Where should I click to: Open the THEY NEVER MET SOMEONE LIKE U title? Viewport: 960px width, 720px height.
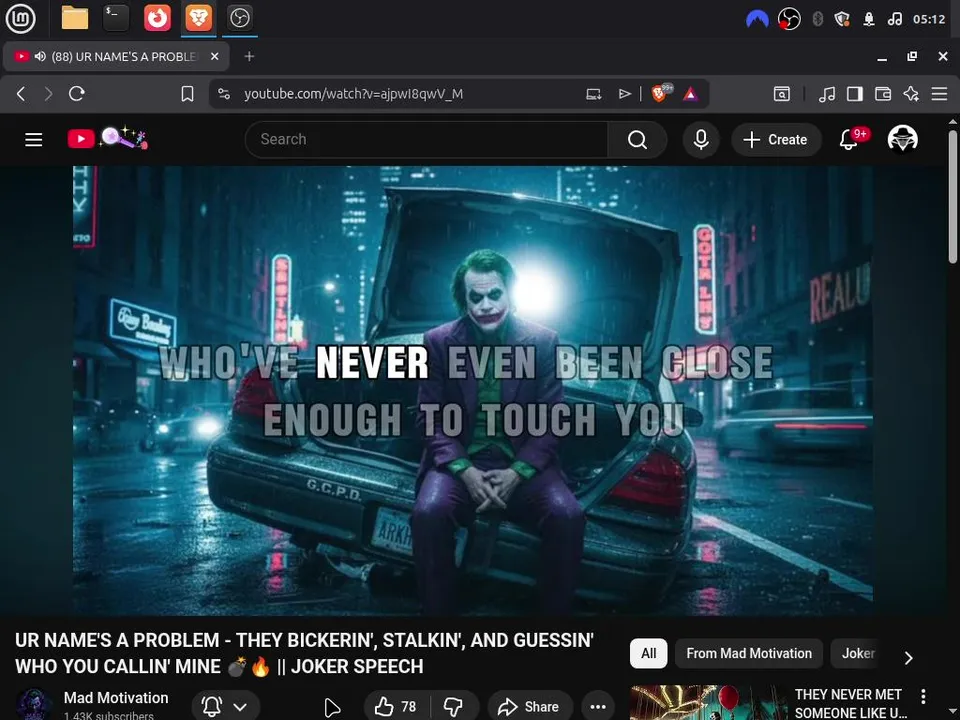point(851,703)
